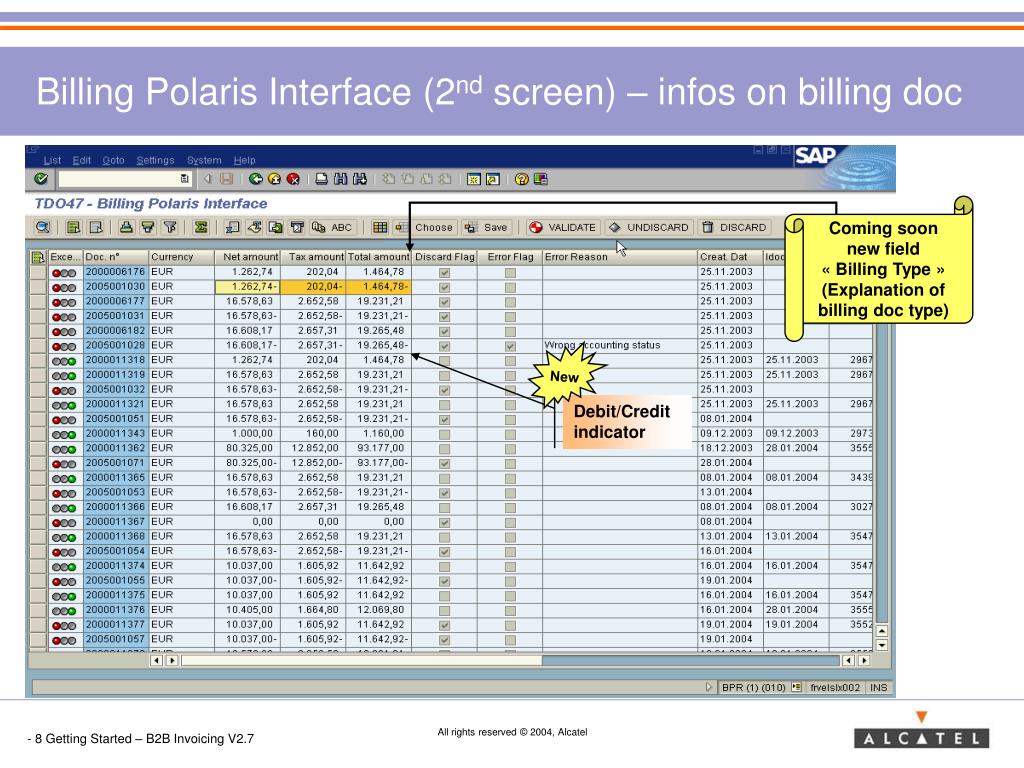This screenshot has height=768, width=1024.
Task: Click the vertical scrollbar down arrow
Action: [x=882, y=645]
